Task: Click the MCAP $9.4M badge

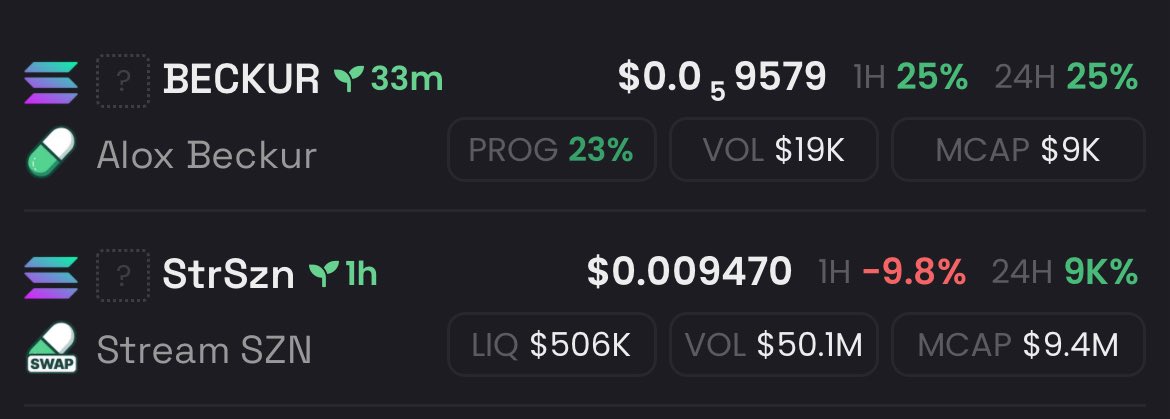Action: [x=1018, y=344]
